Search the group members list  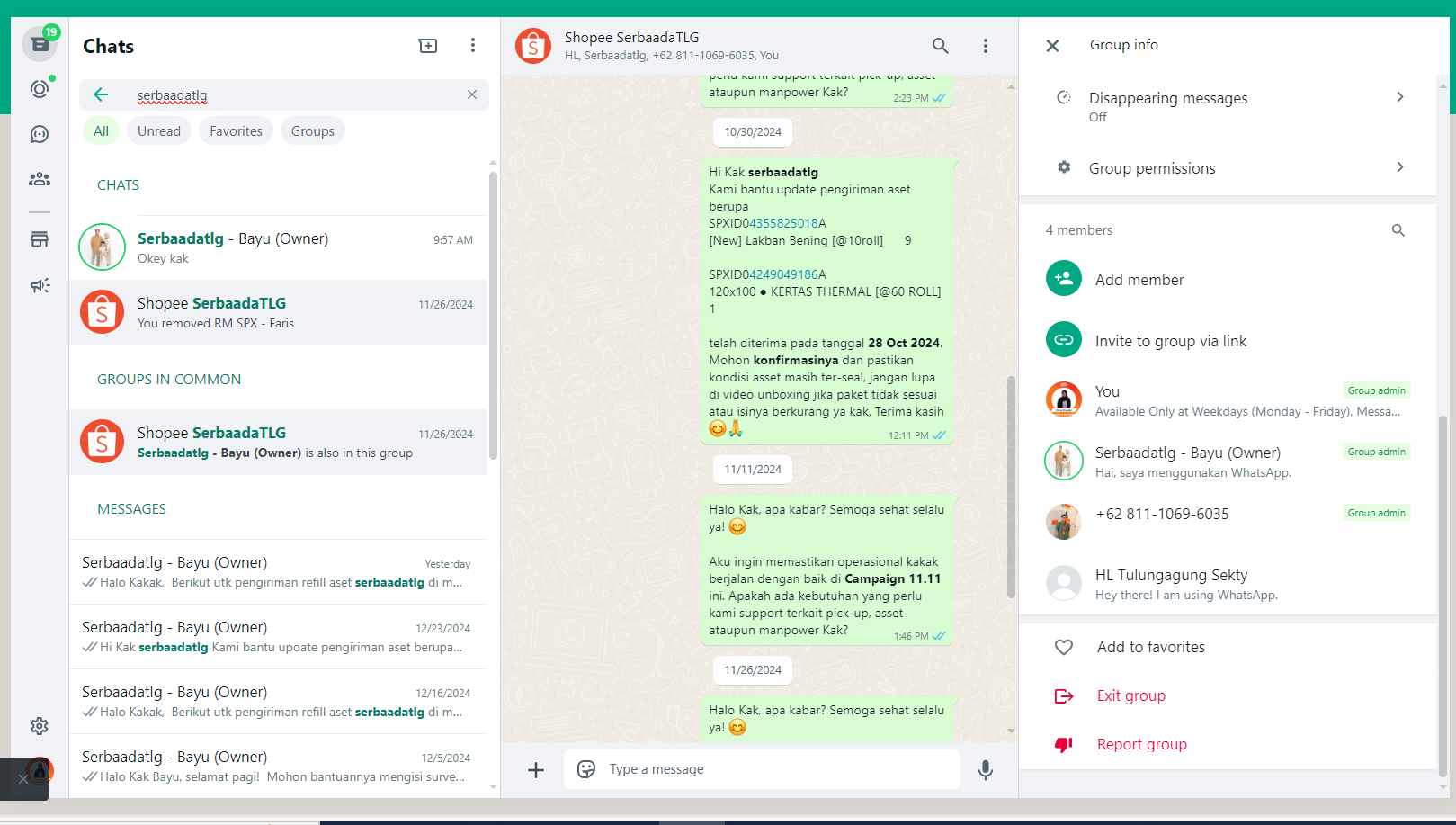[x=1398, y=230]
